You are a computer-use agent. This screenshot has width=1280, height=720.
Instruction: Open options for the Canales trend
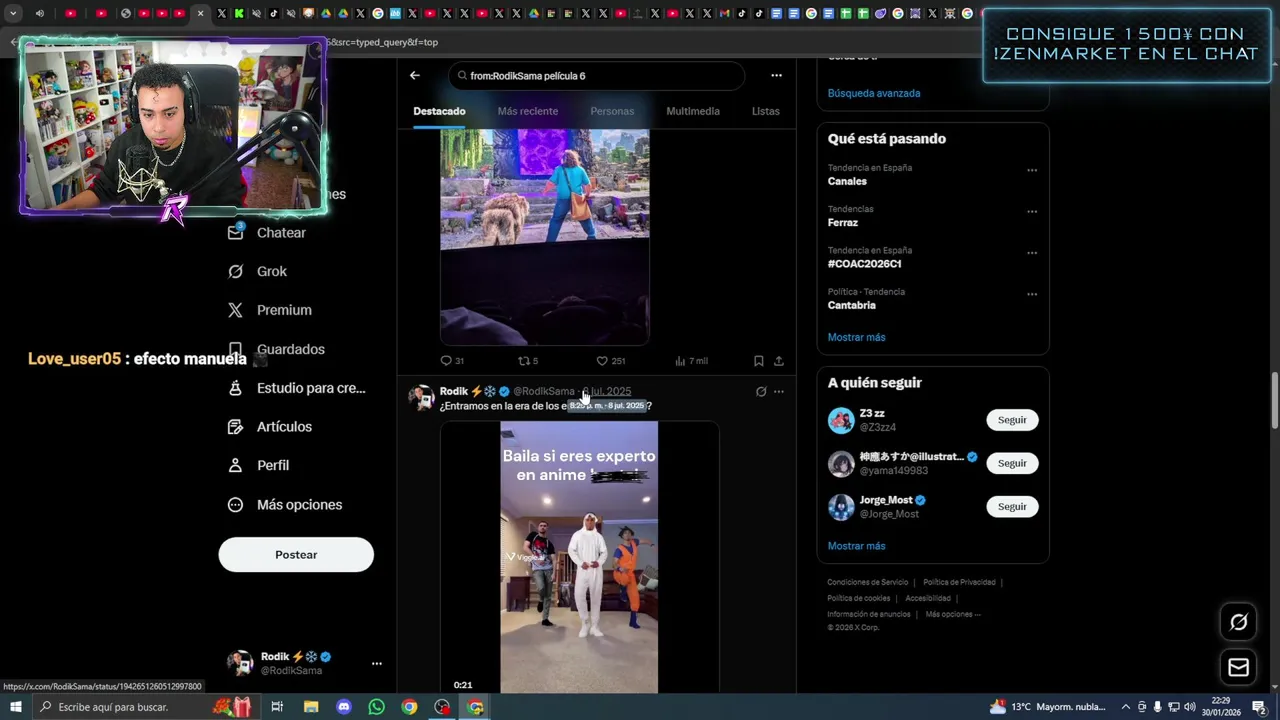(x=1032, y=170)
